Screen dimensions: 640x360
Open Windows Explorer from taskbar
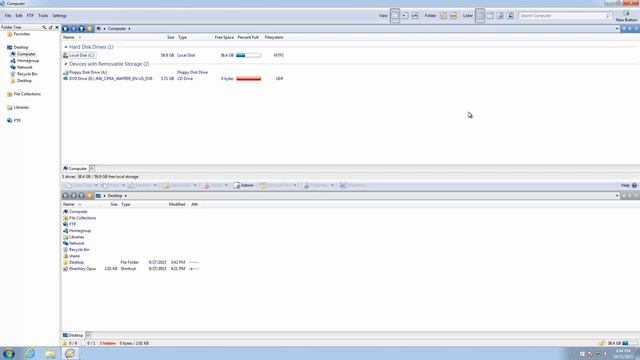point(50,353)
